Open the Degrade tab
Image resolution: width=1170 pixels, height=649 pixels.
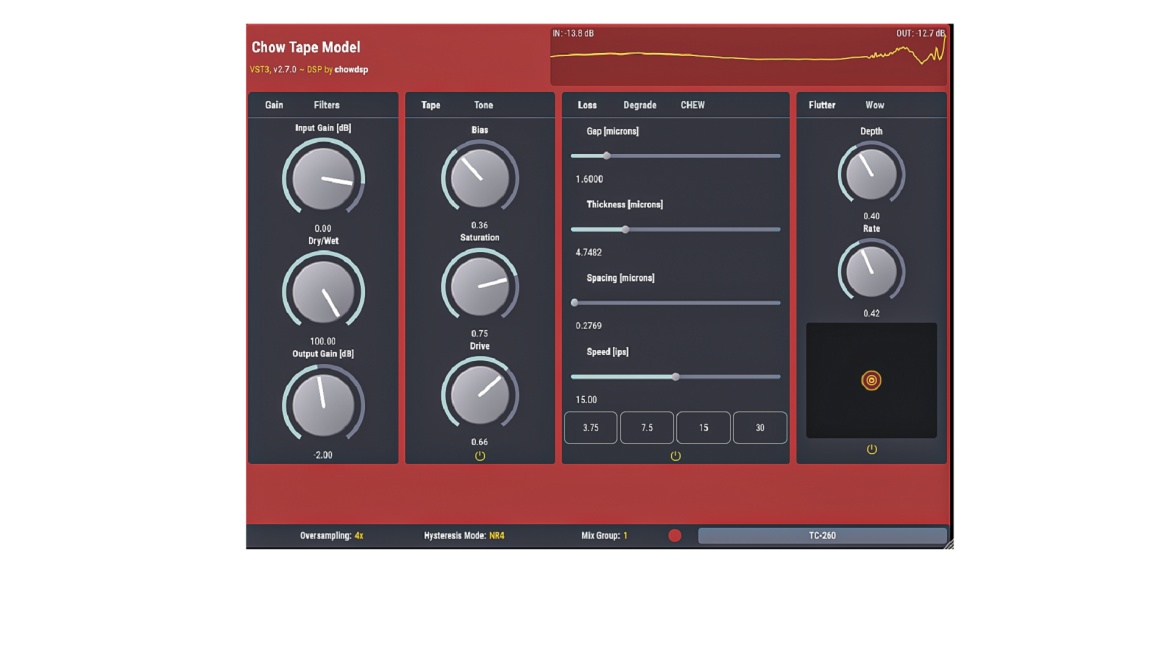[x=640, y=105]
